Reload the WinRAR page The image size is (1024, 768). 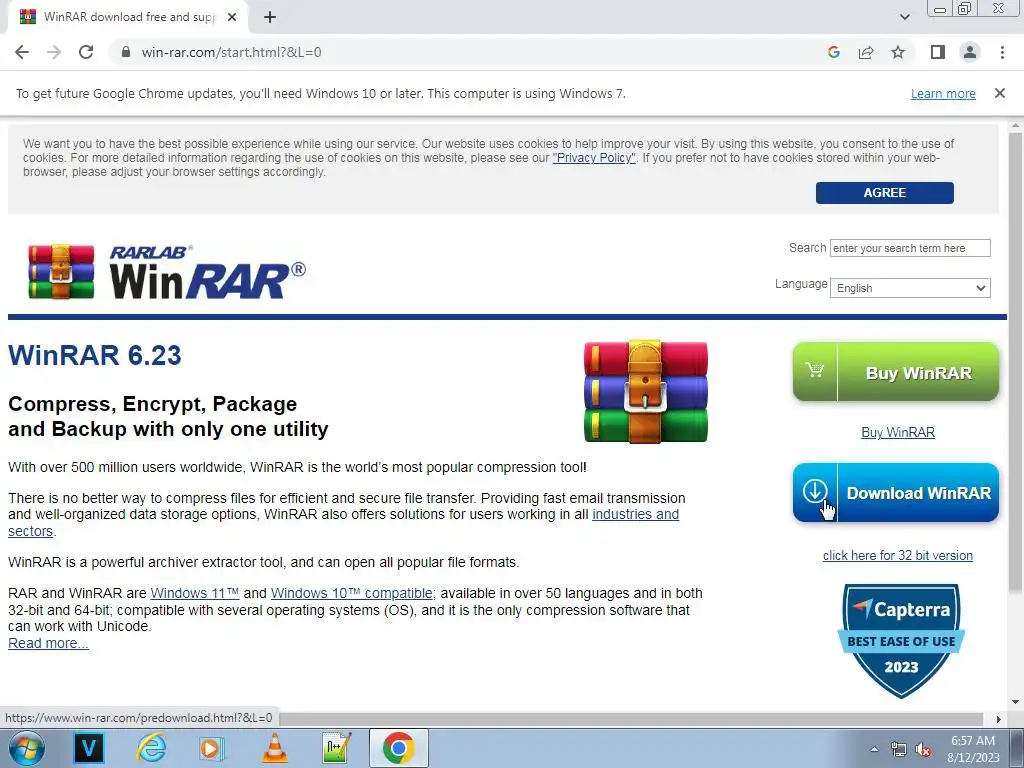86,52
